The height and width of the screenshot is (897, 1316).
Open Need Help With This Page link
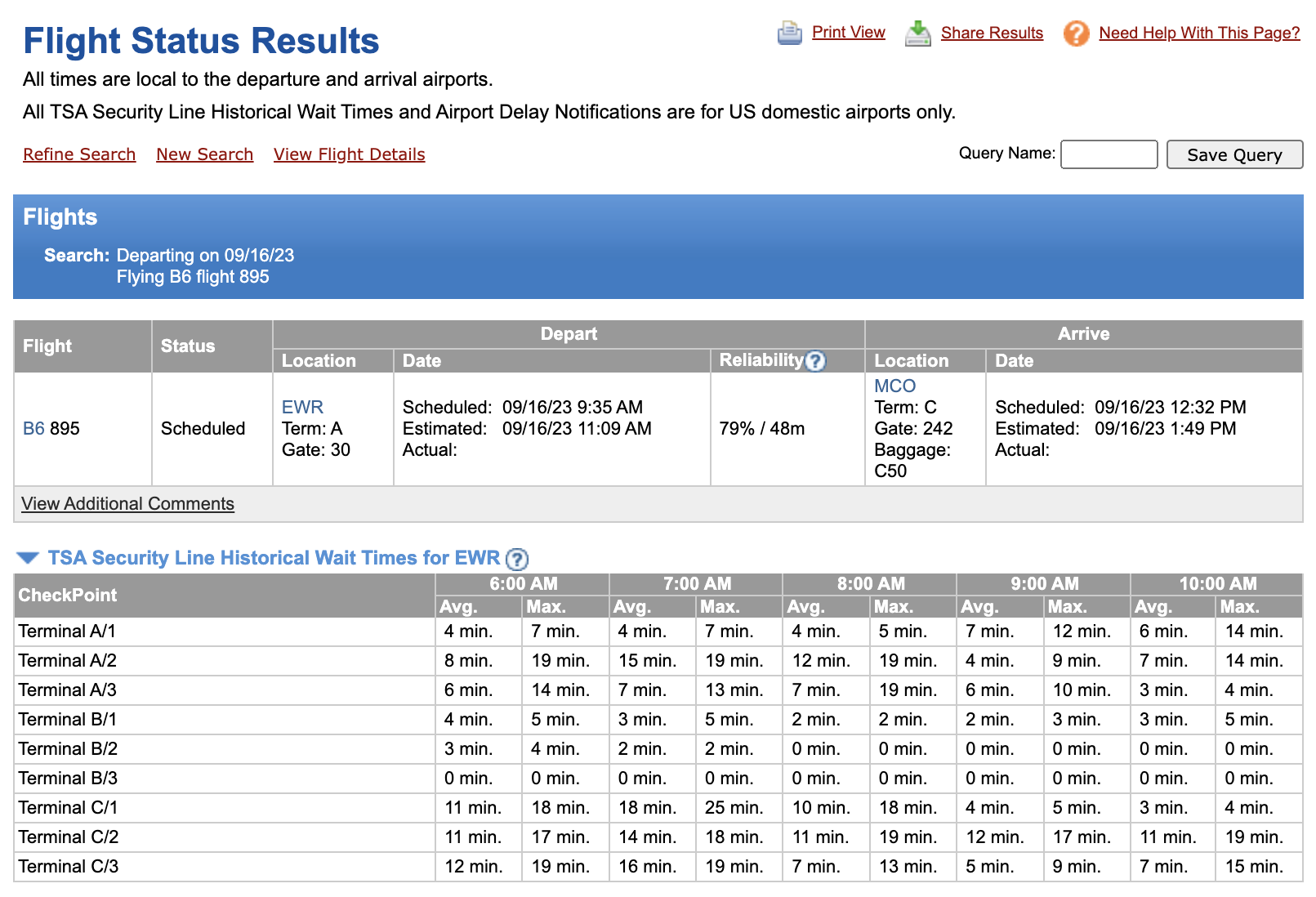coord(1199,33)
